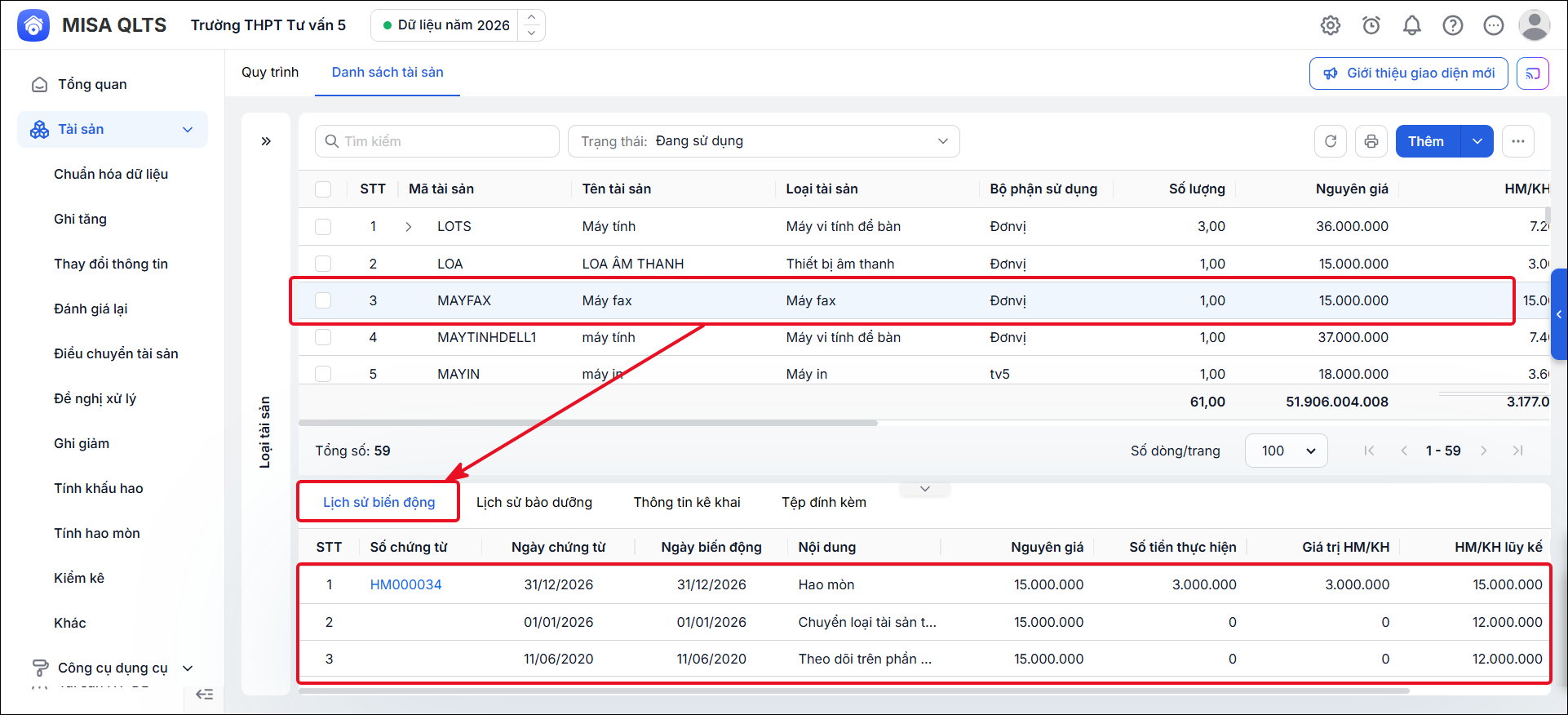Open the Lịch sử biến động tab
This screenshot has height=715, width=1568.
point(379,502)
